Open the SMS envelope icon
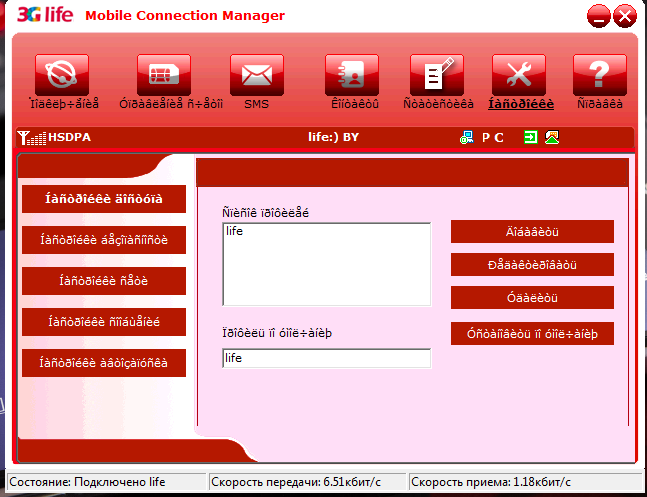 [257, 75]
